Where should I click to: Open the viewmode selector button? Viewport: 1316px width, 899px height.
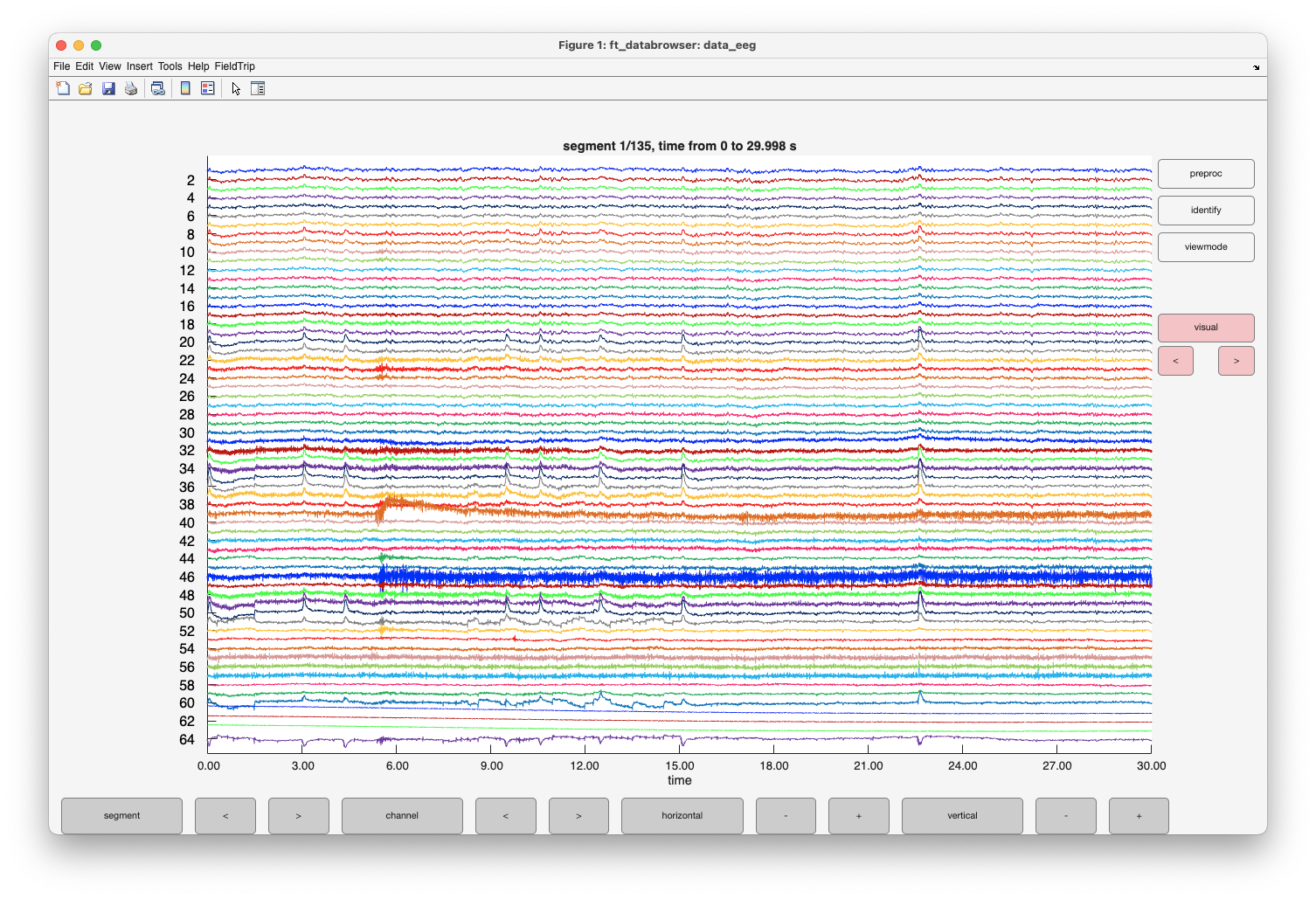coord(1206,247)
